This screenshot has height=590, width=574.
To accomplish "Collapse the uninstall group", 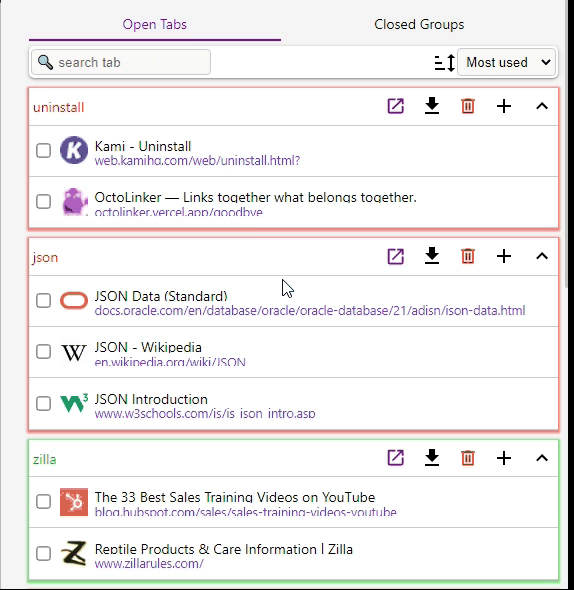I will 542,106.
